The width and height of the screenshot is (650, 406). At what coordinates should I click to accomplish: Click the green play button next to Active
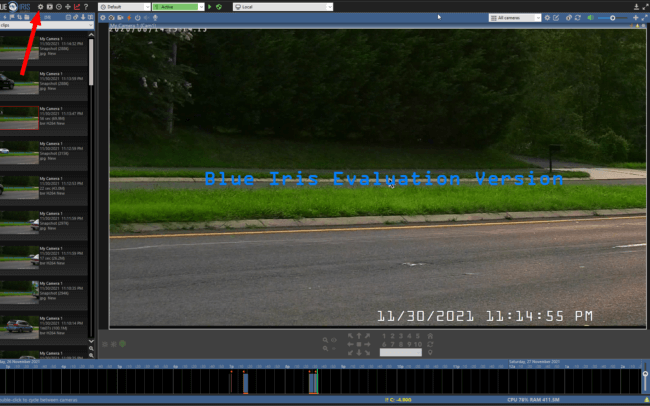(x=210, y=7)
